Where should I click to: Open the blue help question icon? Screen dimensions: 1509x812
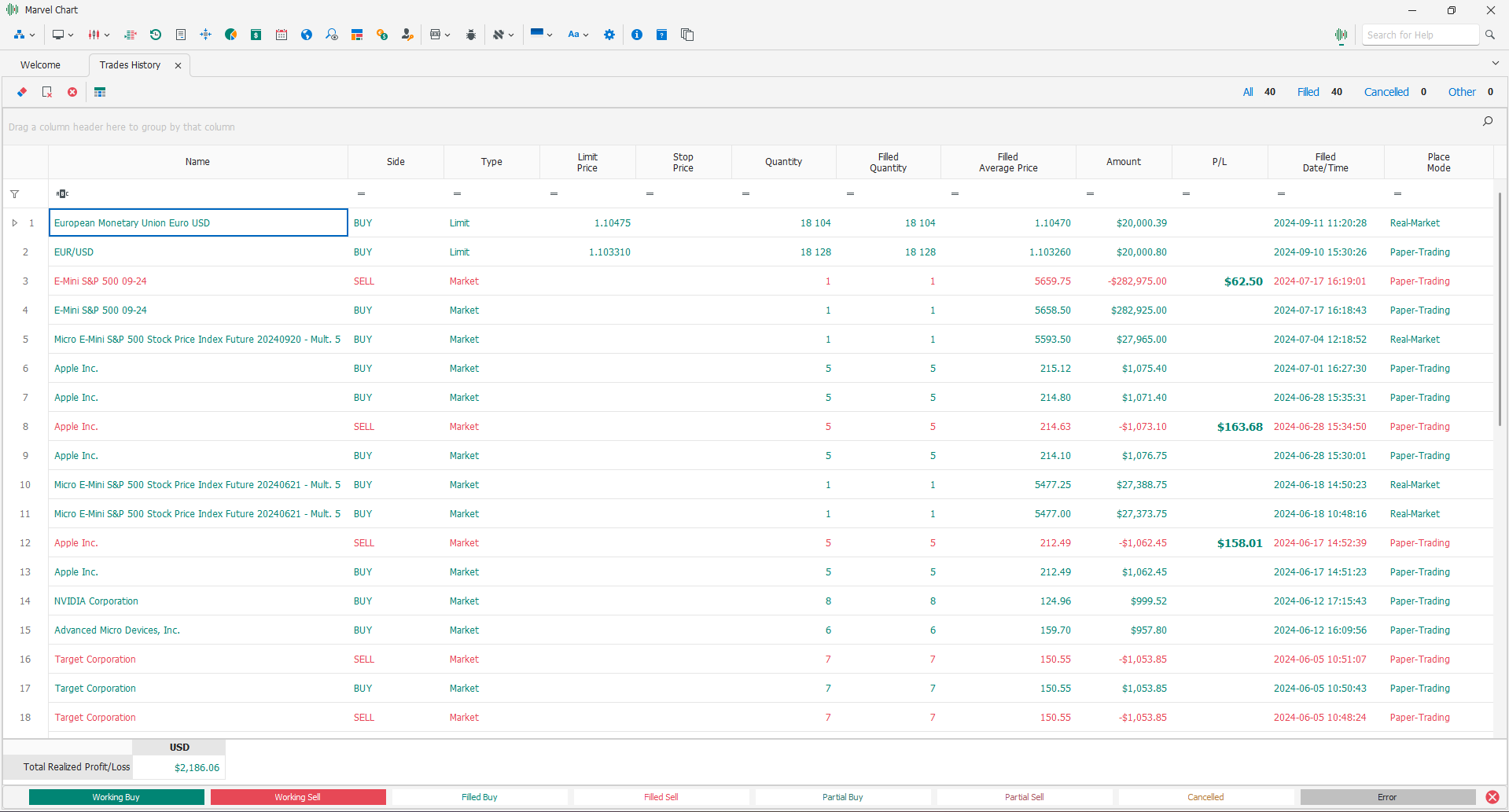pyautogui.click(x=662, y=35)
